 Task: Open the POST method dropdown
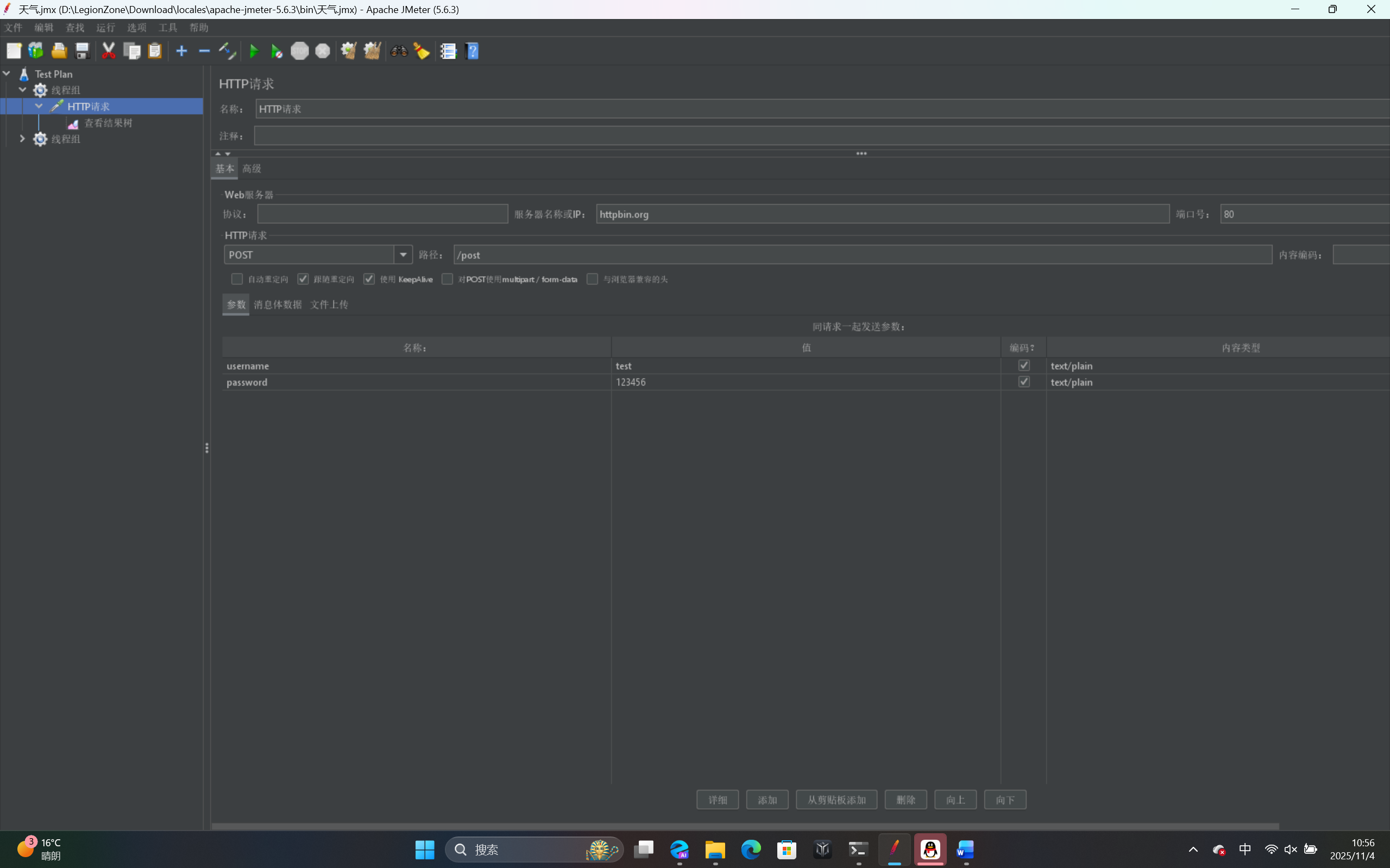click(403, 254)
